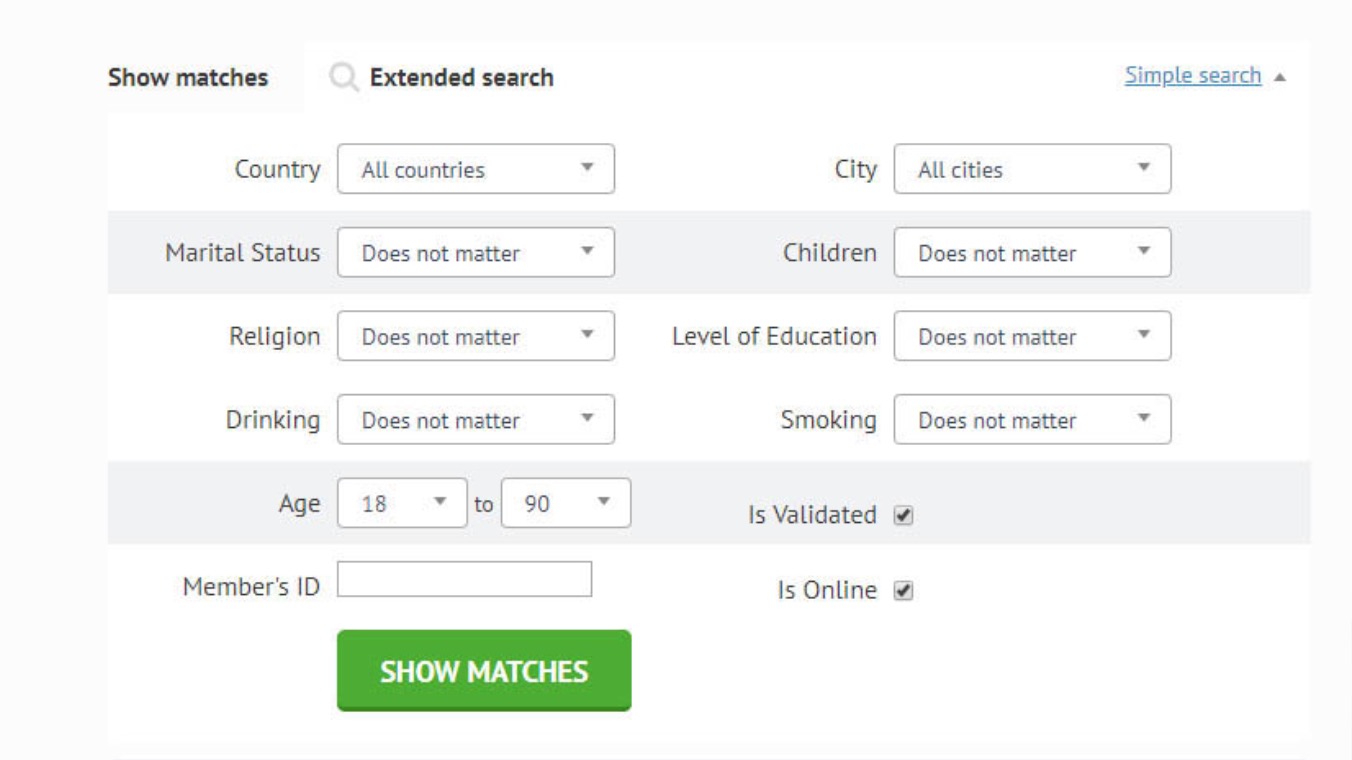The height and width of the screenshot is (760, 1352).
Task: Click the Is Online label
Action: click(x=827, y=590)
